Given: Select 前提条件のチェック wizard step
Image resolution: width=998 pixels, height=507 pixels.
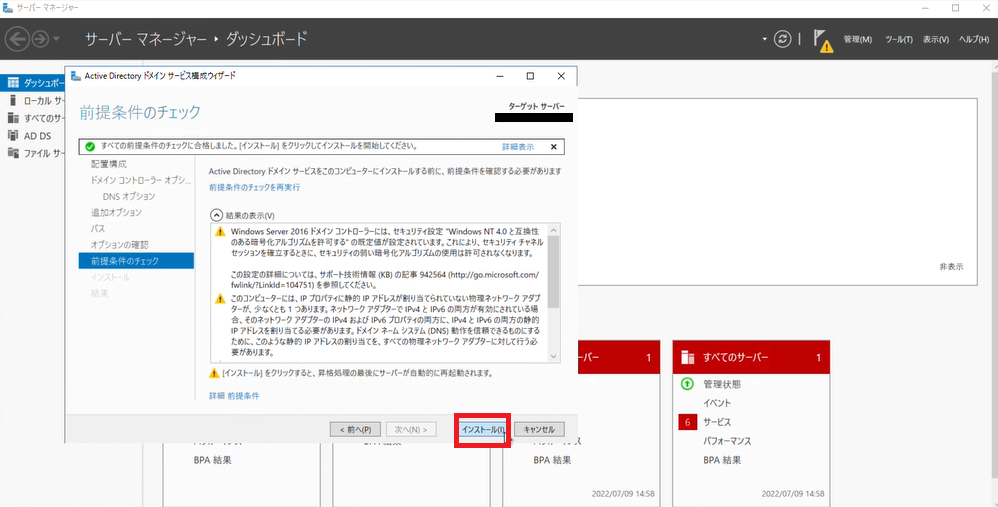Looking at the screenshot, I should click(136, 261).
